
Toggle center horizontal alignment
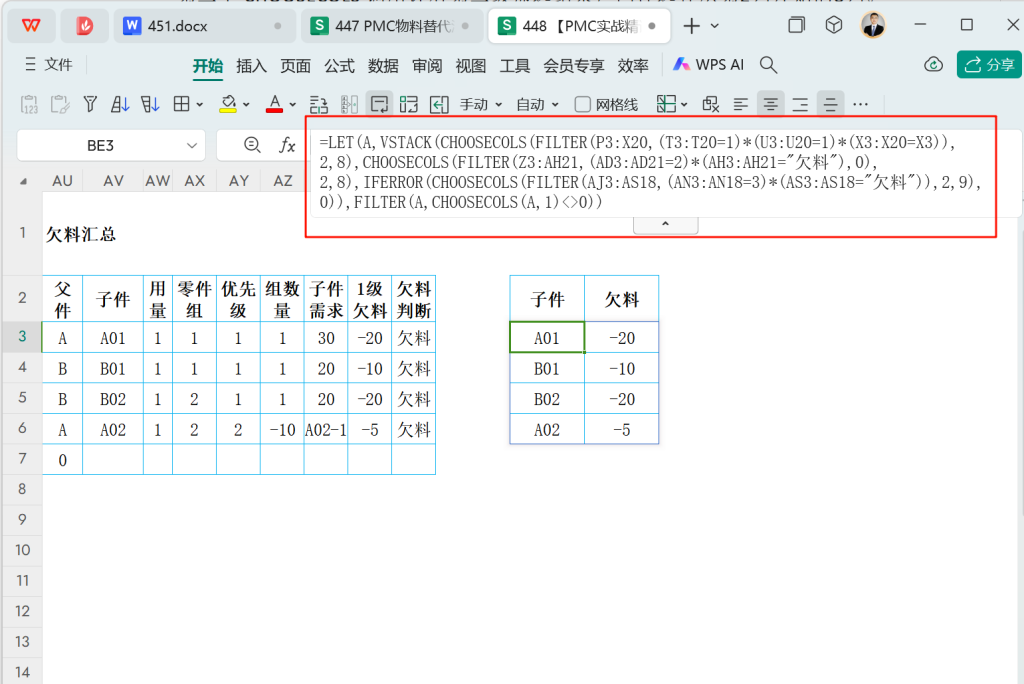tap(771, 105)
